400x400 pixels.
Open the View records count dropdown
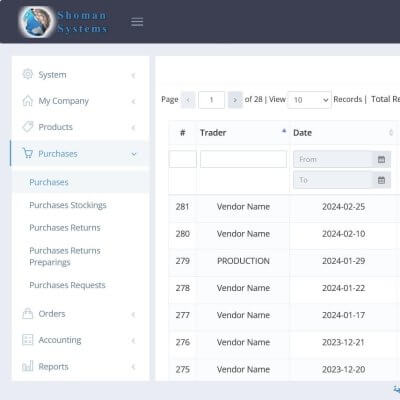coord(309,100)
